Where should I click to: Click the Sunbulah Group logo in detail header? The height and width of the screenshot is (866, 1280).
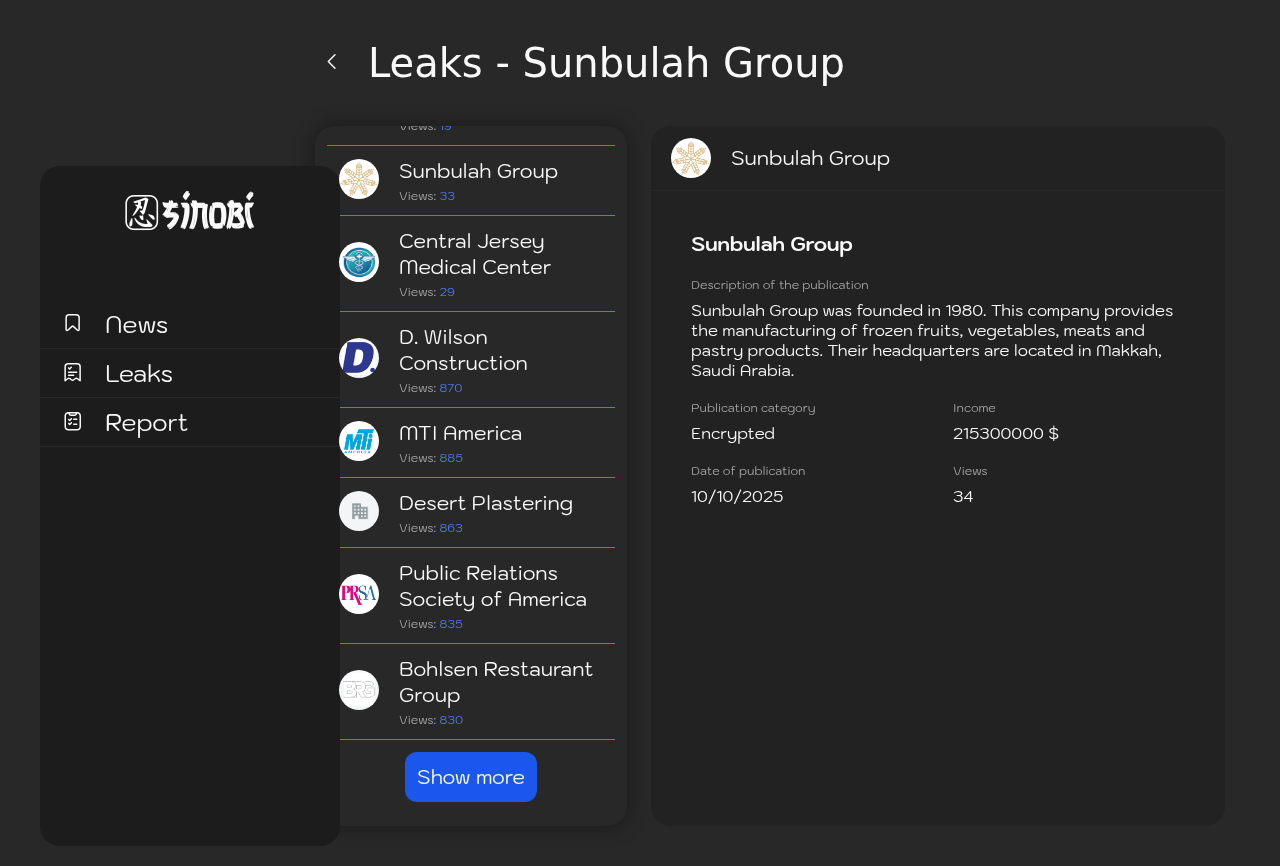[x=691, y=158]
